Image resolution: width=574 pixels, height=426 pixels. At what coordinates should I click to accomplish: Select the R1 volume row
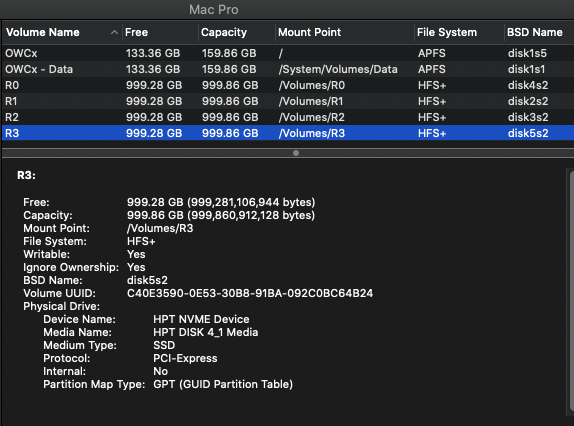(288, 101)
